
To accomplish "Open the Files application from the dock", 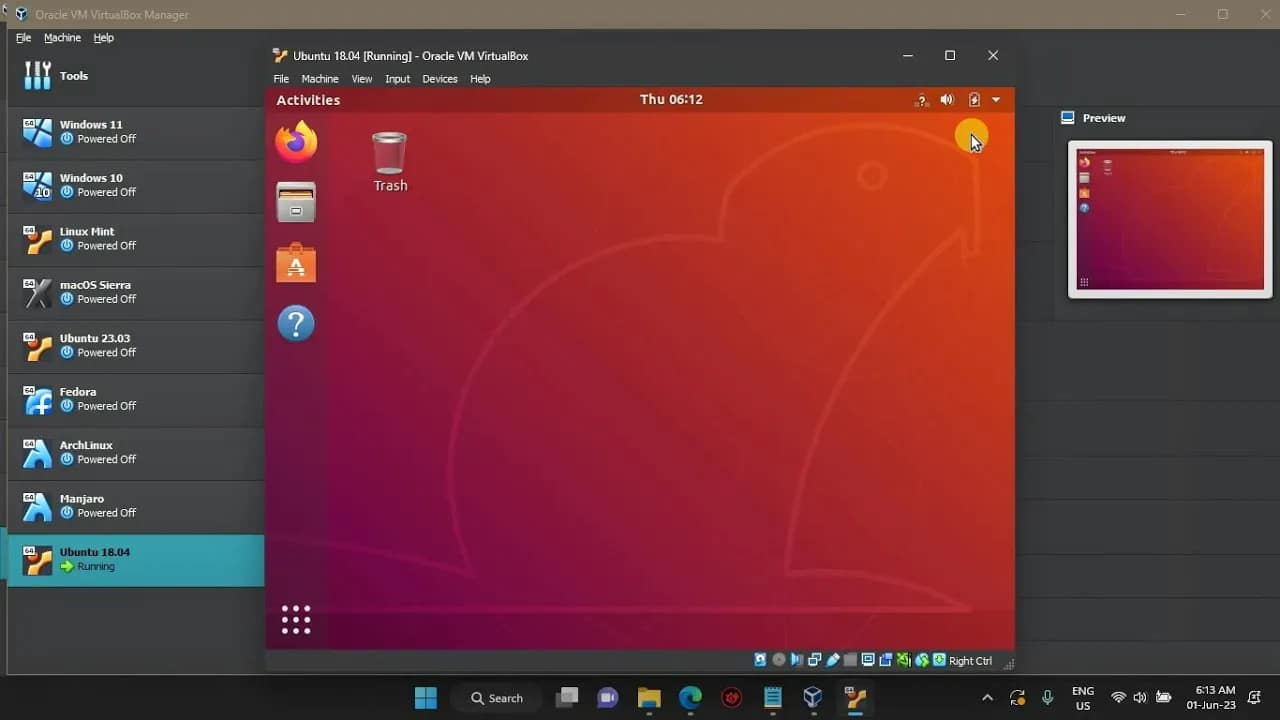I will coord(296,202).
